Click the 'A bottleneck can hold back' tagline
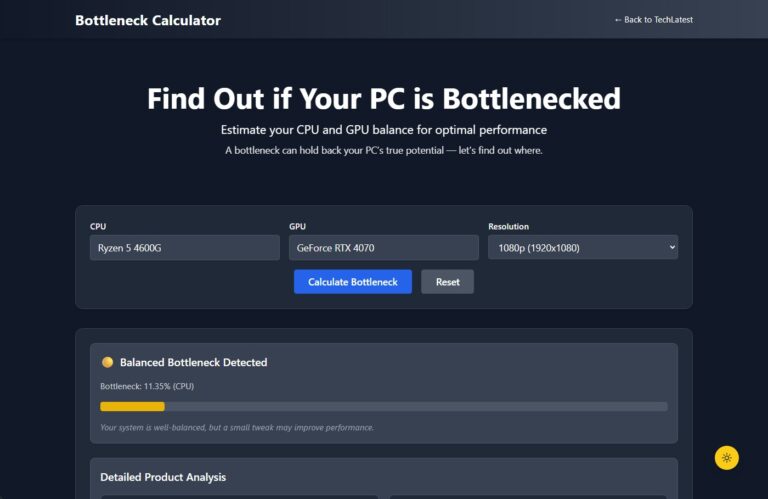The image size is (768, 499). [x=384, y=151]
